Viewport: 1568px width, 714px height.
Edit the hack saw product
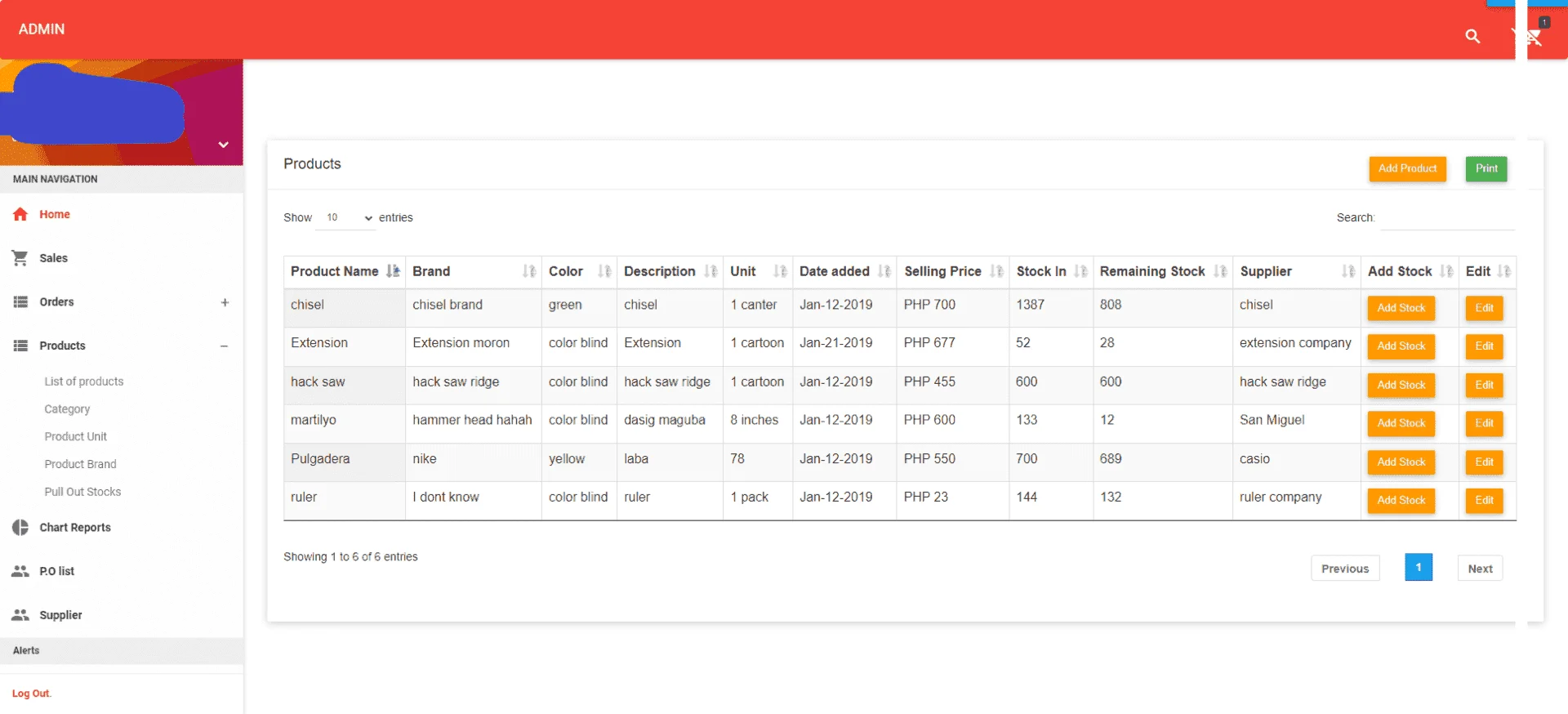pyautogui.click(x=1484, y=385)
